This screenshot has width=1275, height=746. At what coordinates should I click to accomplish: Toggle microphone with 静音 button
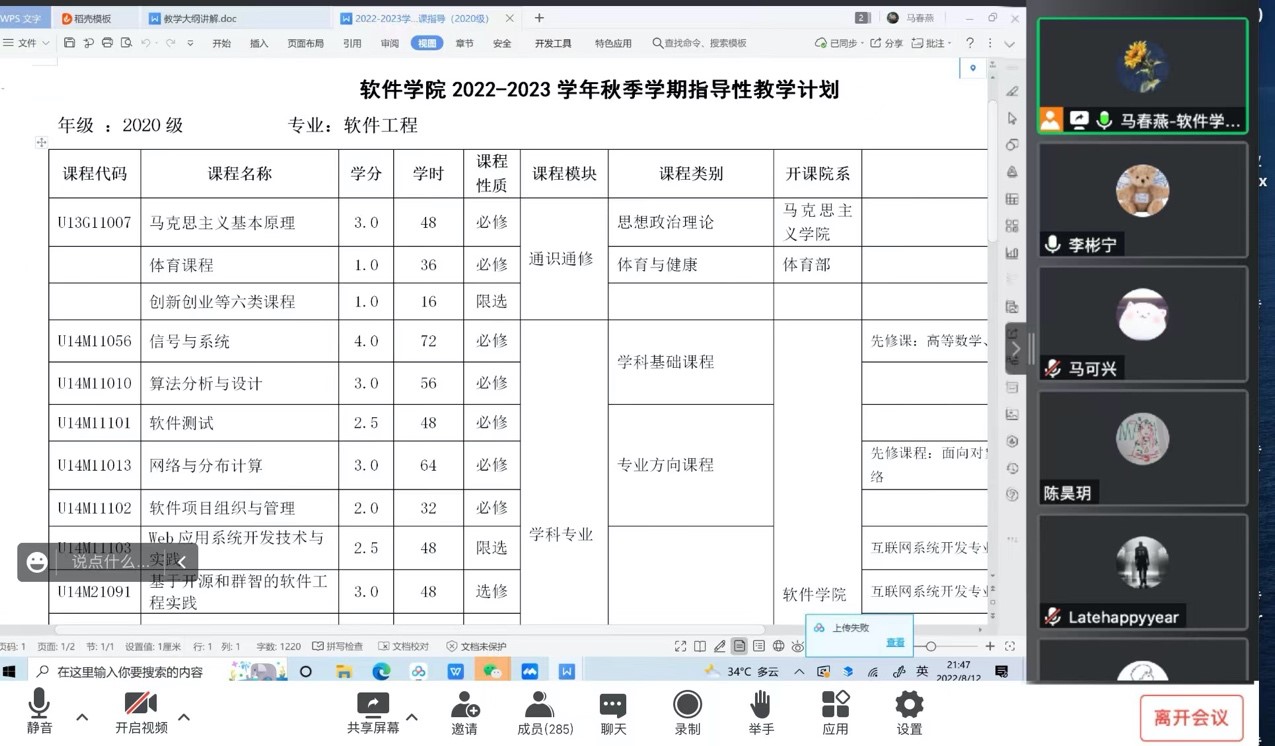39,712
